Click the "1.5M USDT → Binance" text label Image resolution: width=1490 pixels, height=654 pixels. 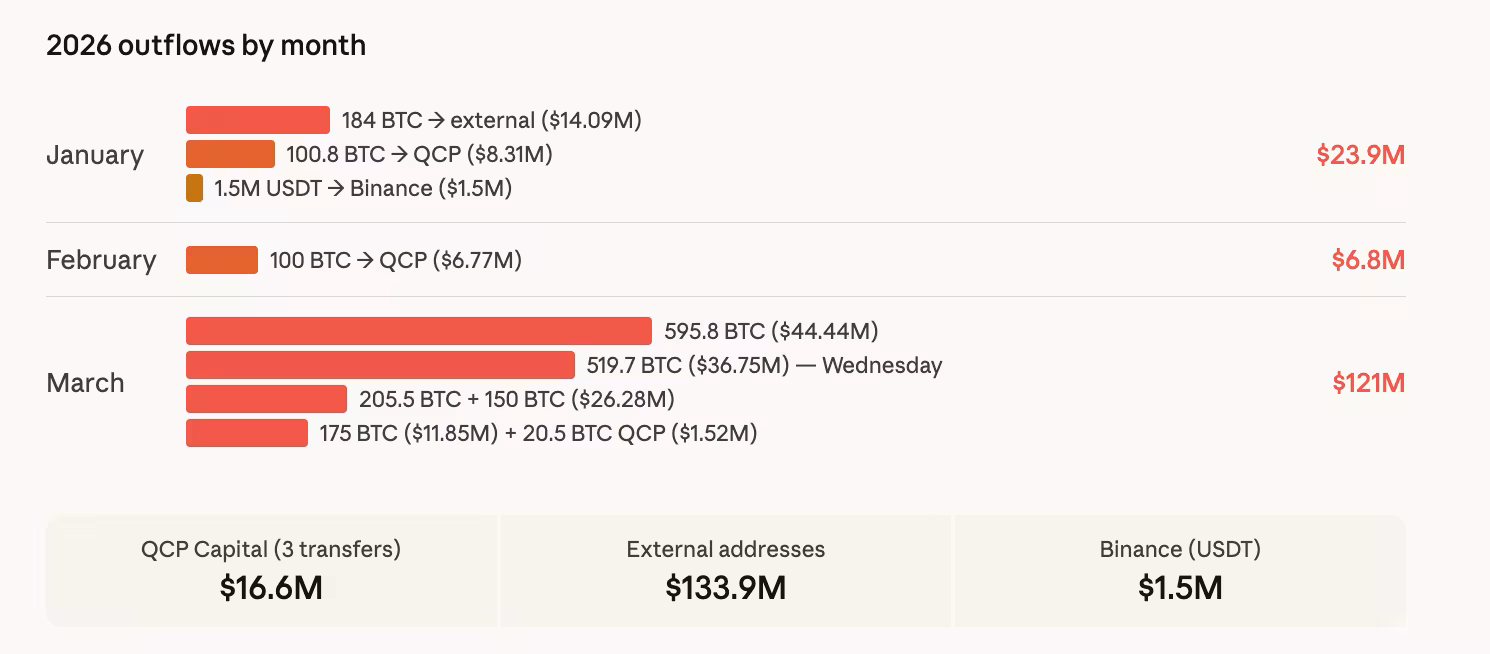(363, 188)
